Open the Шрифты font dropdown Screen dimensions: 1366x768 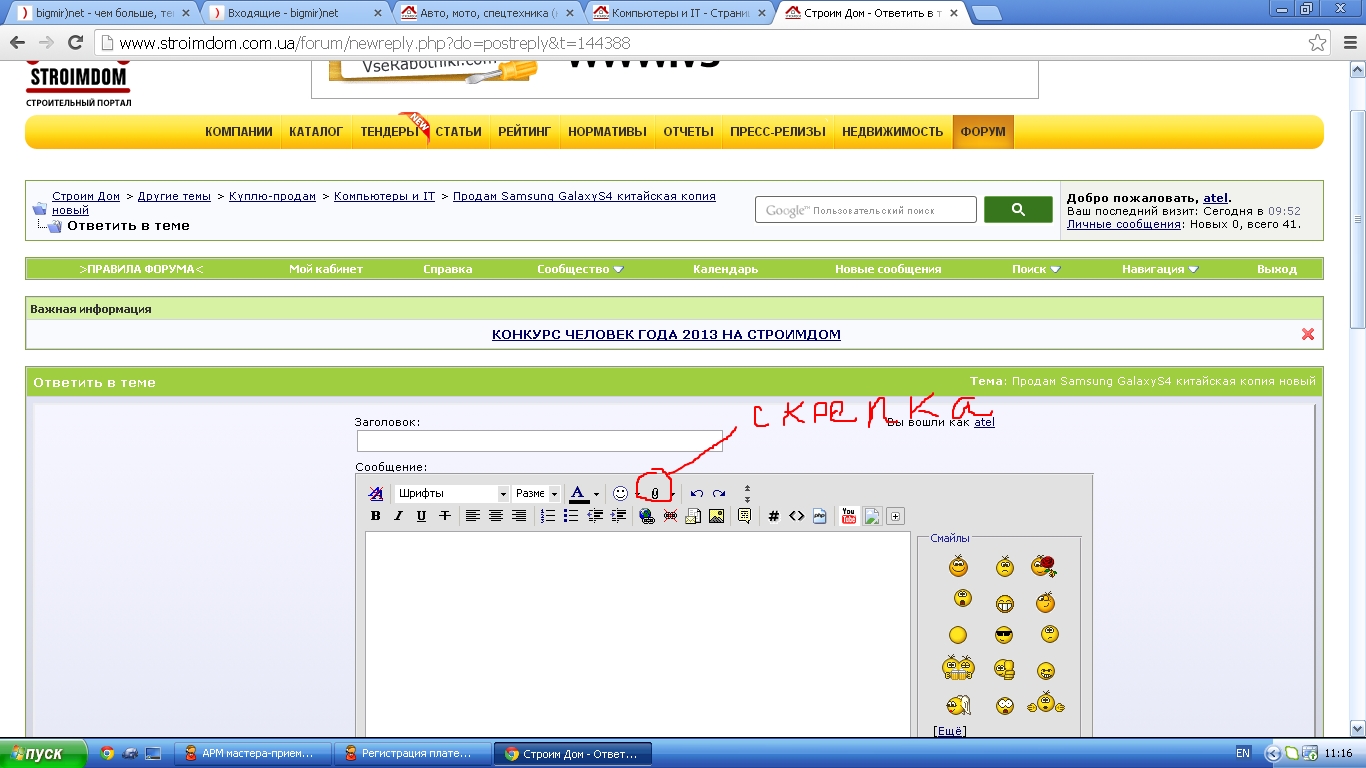(x=452, y=494)
